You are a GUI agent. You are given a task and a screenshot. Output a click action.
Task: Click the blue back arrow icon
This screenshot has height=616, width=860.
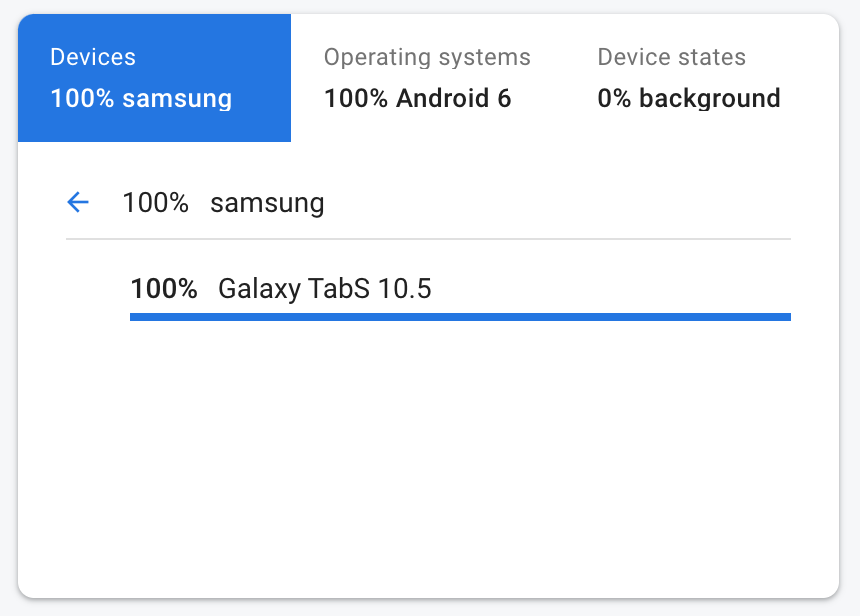tap(78, 203)
